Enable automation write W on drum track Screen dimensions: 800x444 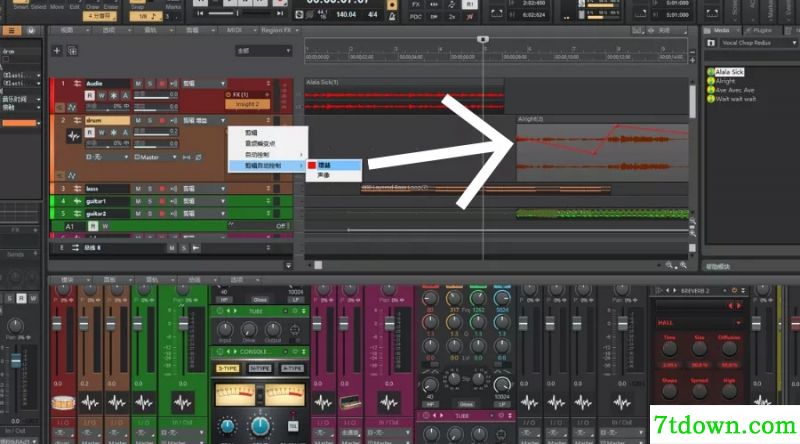pos(102,133)
